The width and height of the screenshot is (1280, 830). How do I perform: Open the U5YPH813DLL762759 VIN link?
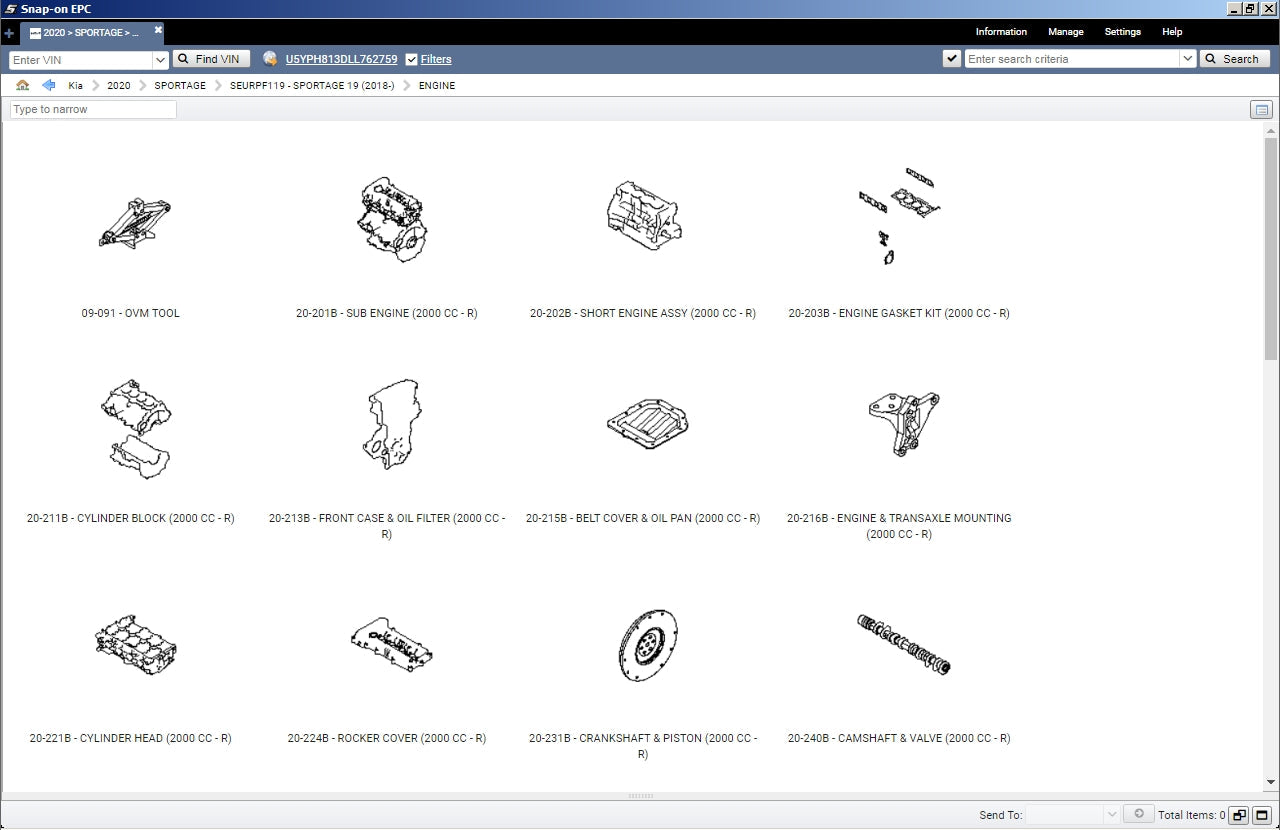pos(341,59)
